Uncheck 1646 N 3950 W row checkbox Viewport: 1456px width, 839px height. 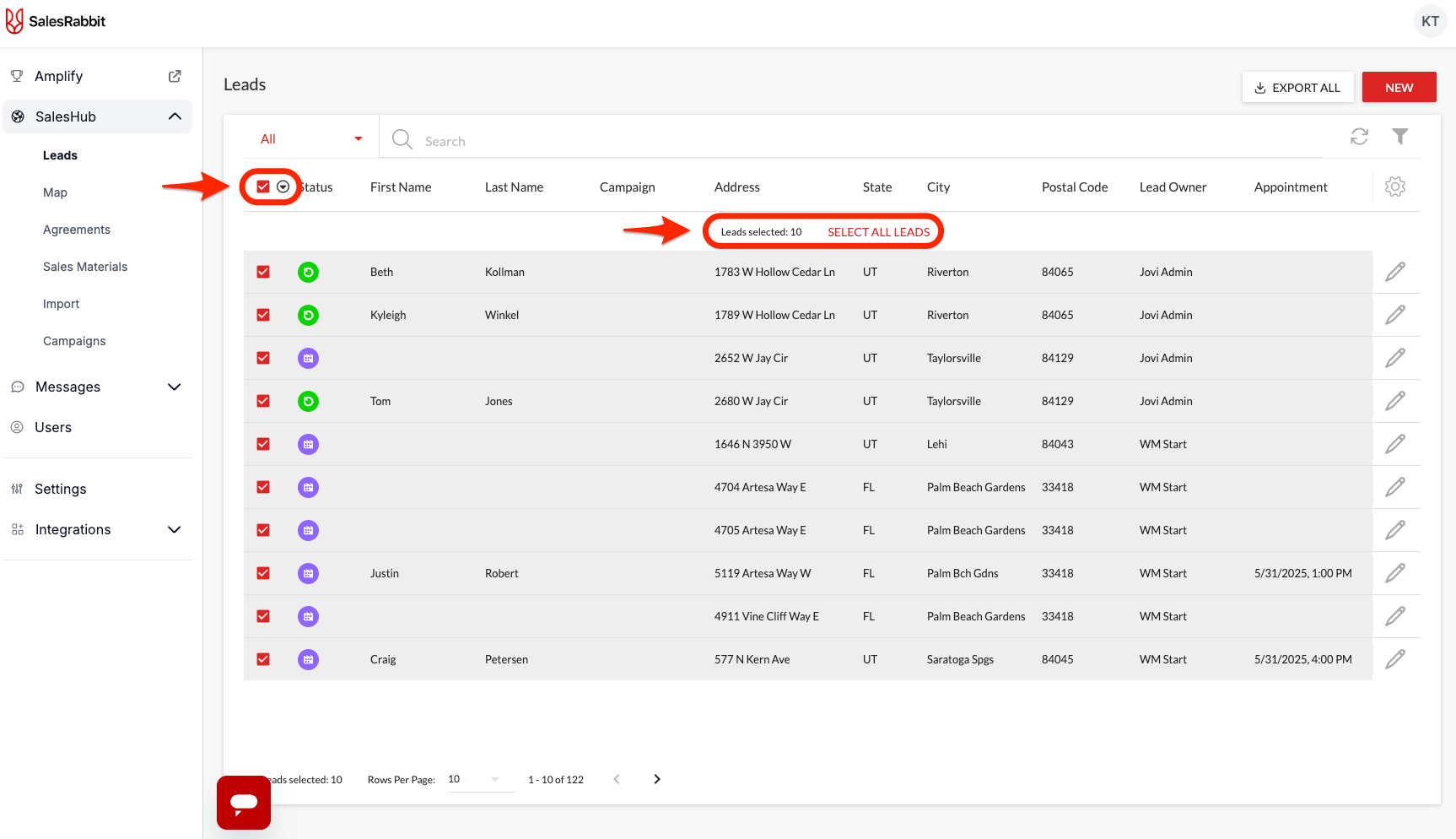click(263, 444)
